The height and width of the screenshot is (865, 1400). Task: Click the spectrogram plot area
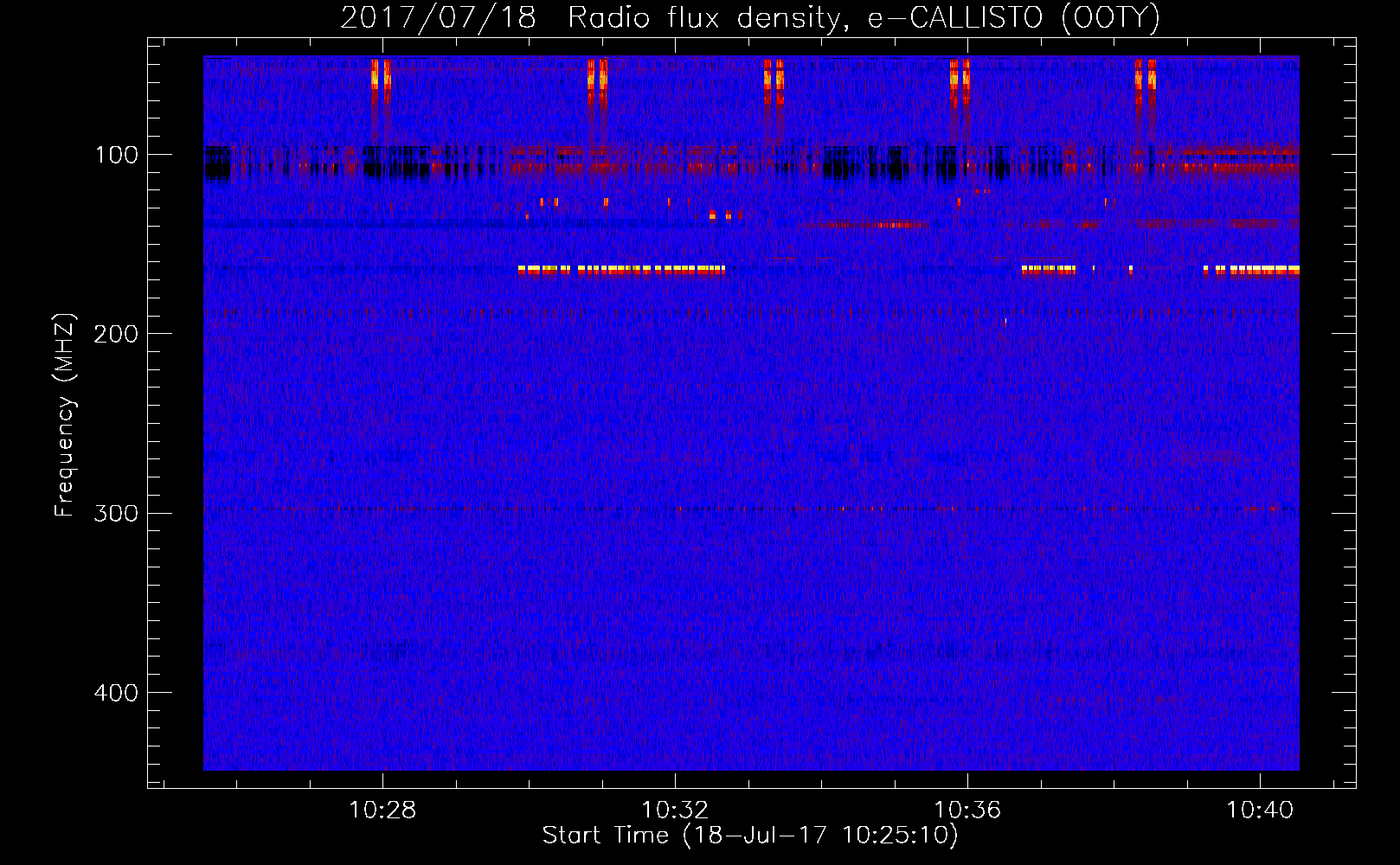(x=751, y=413)
